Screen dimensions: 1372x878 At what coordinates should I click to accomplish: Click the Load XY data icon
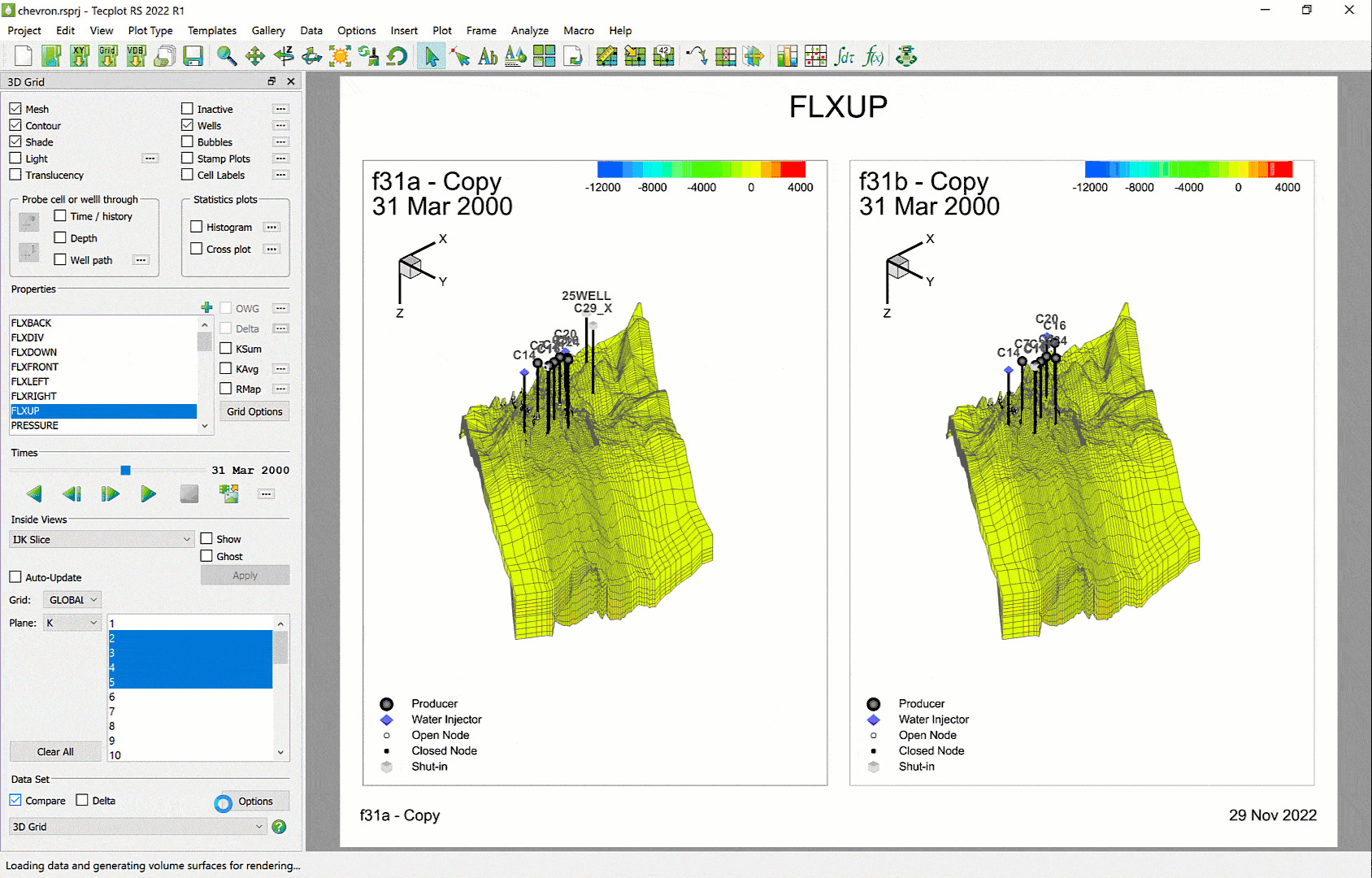click(x=79, y=56)
